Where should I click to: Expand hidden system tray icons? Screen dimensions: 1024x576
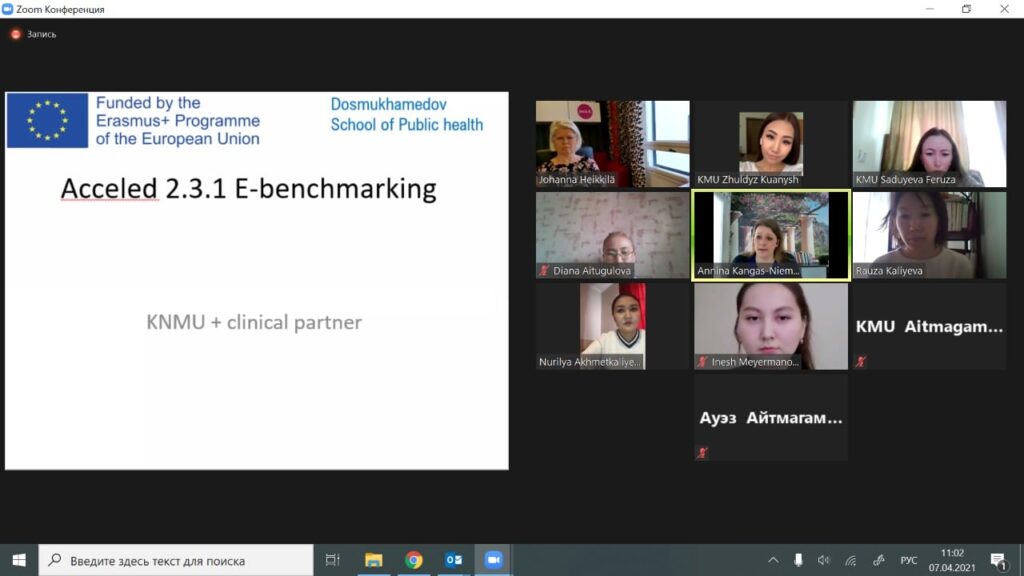point(773,560)
